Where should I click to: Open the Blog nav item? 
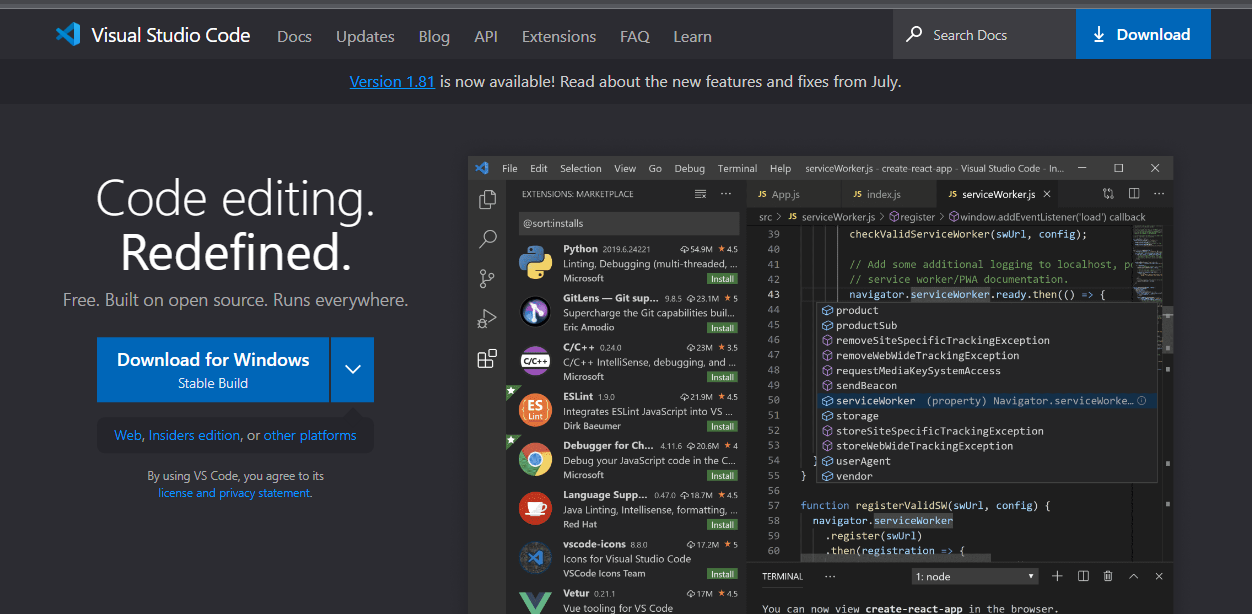pos(434,36)
